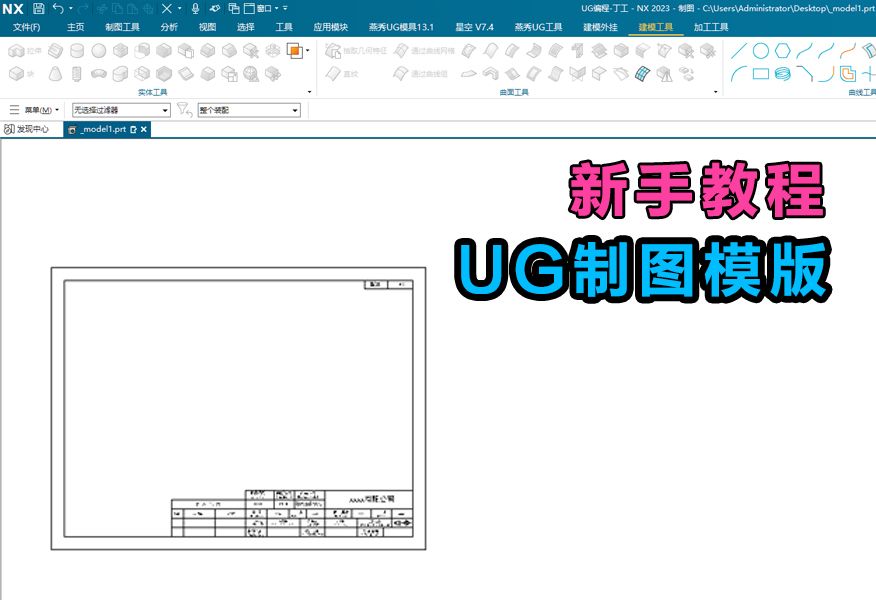Screen dimensions: 876x600
Task: Click the 通过曲线组 tool
Action: pyautogui.click(x=398, y=72)
